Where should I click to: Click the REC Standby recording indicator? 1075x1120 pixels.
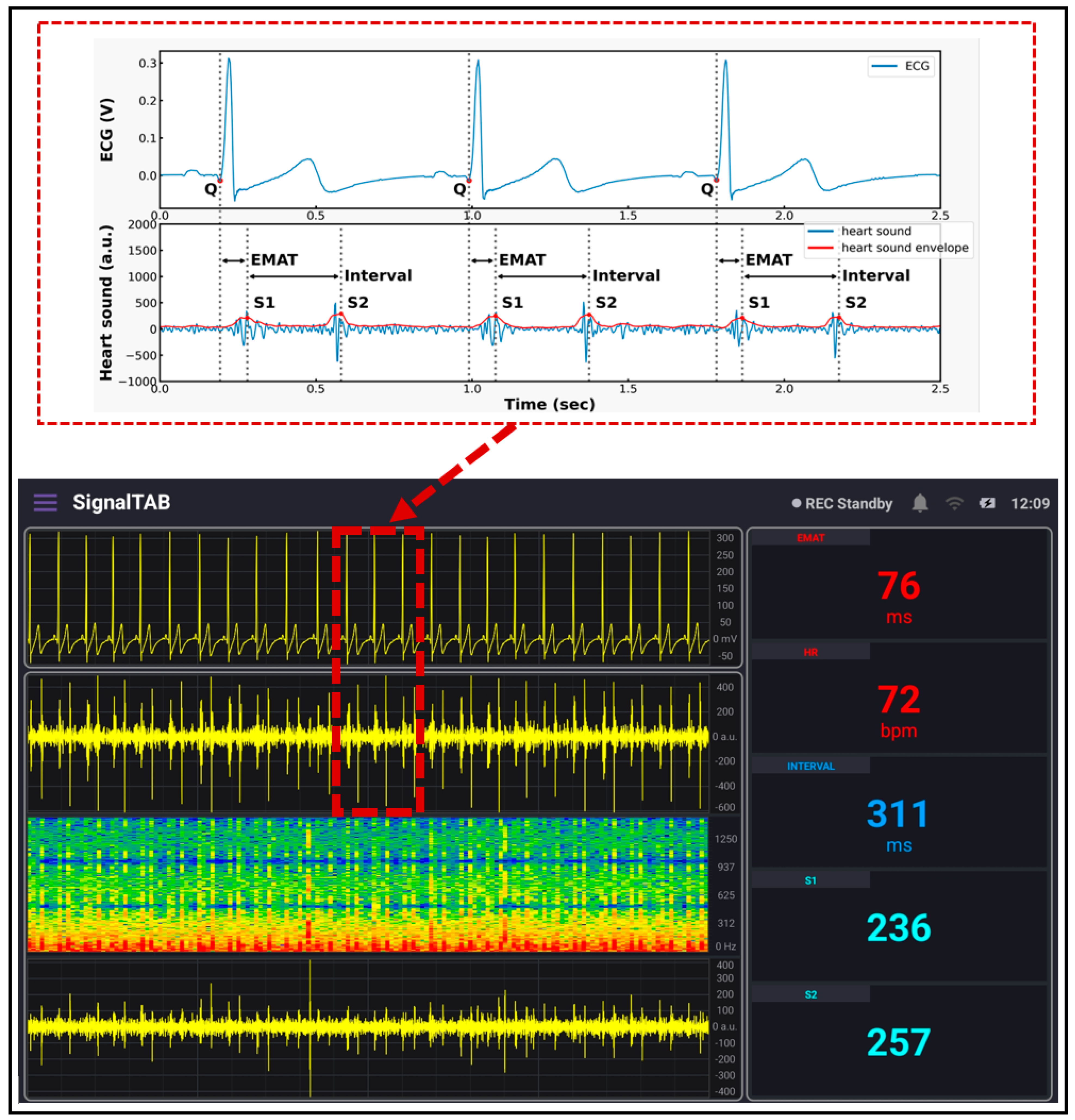[x=846, y=503]
